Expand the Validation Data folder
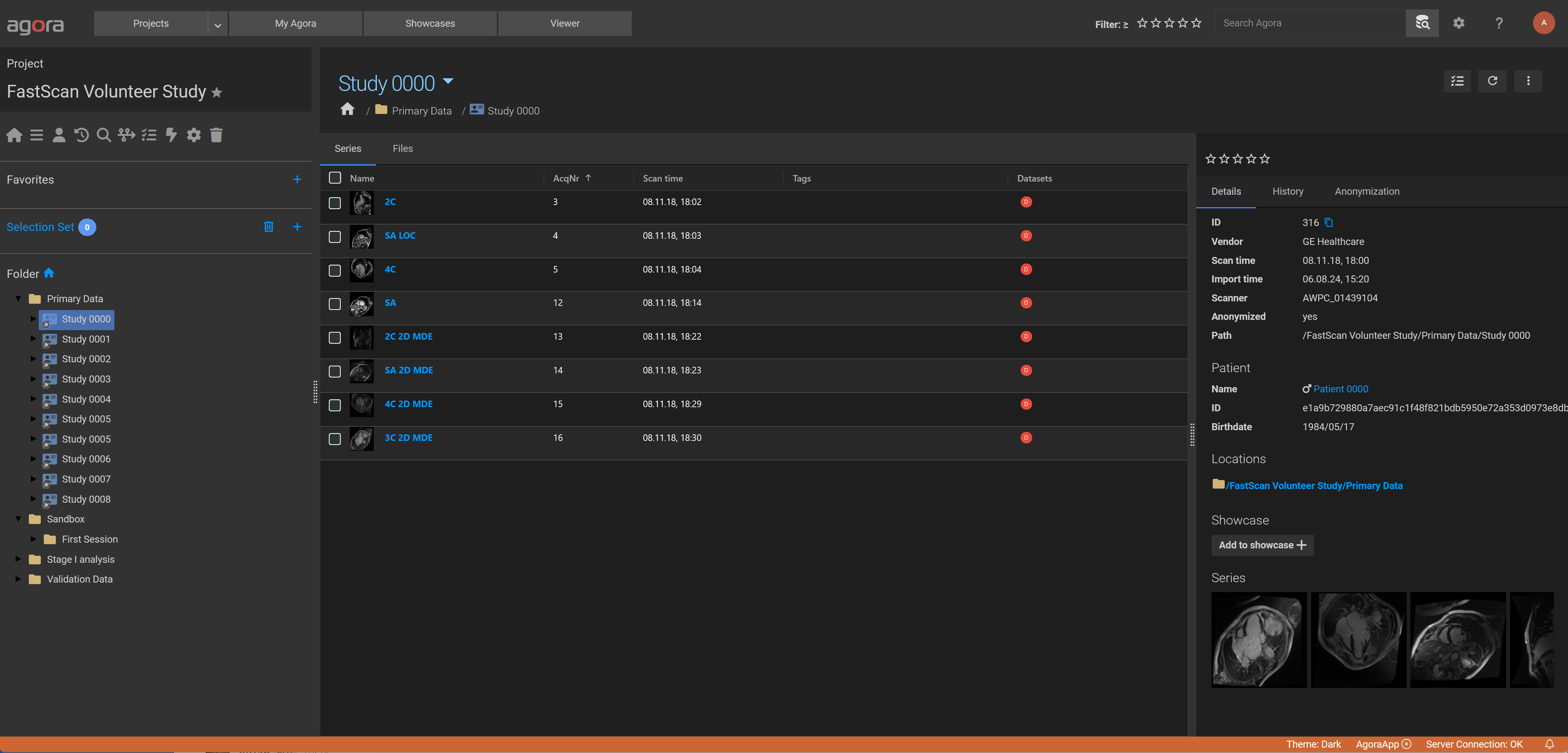The height and width of the screenshot is (753, 1568). point(18,579)
